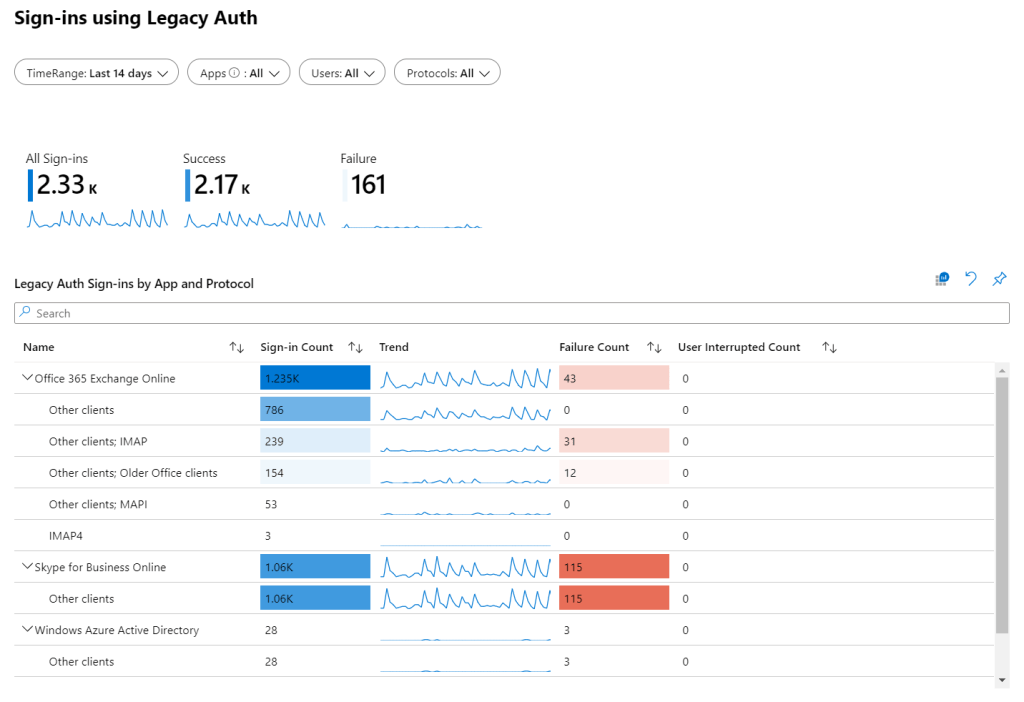Open the Log Analytics query icon

941,279
